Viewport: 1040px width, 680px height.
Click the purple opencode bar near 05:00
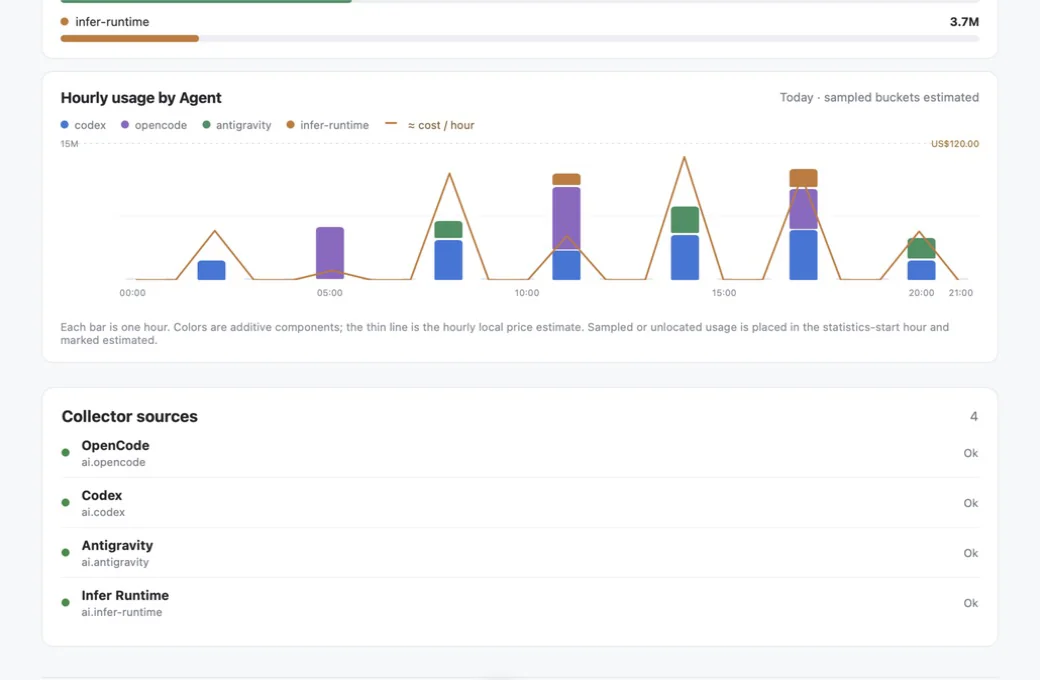[x=330, y=253]
